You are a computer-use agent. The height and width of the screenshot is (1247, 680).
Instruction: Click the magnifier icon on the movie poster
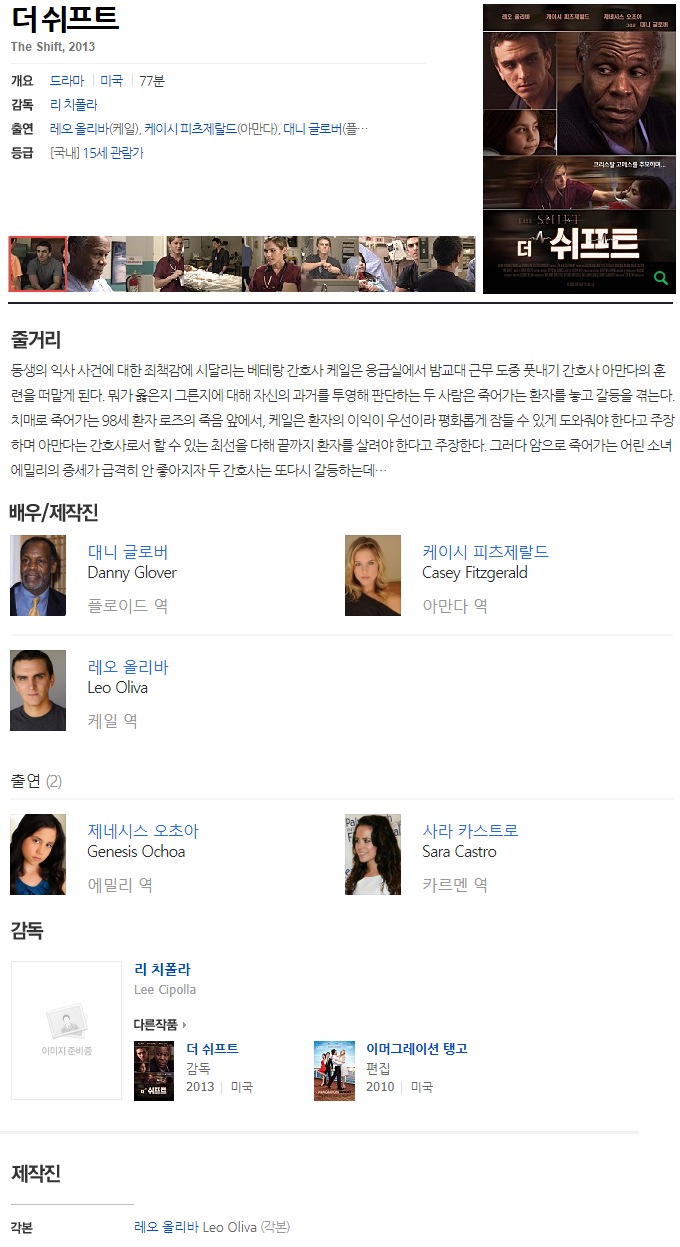pyautogui.click(x=660, y=278)
